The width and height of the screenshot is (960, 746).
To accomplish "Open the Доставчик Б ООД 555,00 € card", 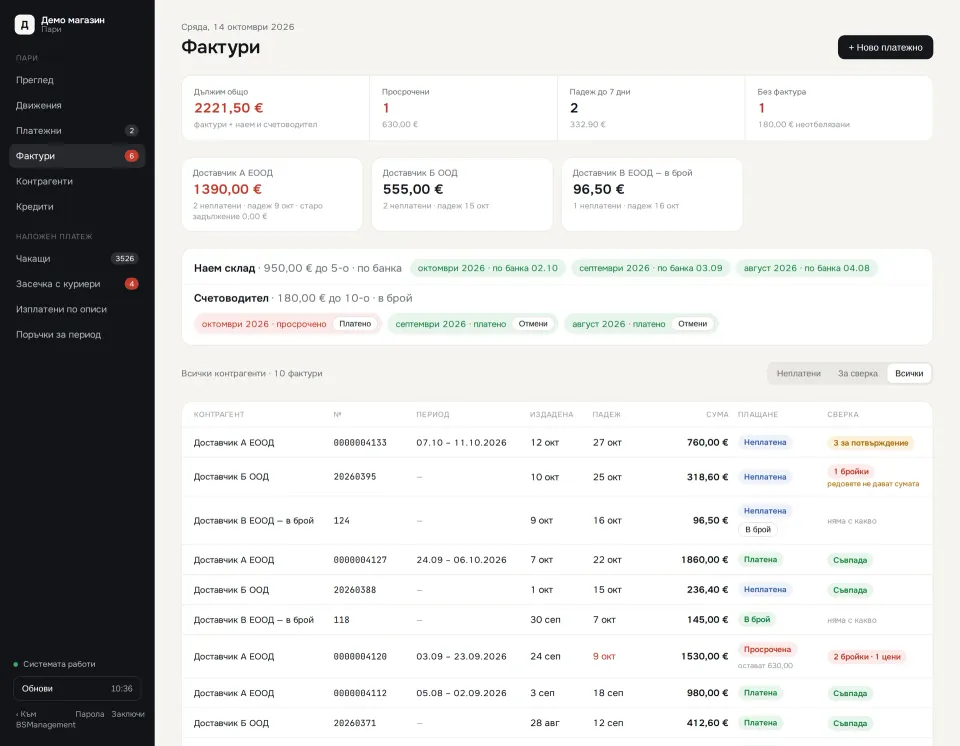I will coord(462,195).
